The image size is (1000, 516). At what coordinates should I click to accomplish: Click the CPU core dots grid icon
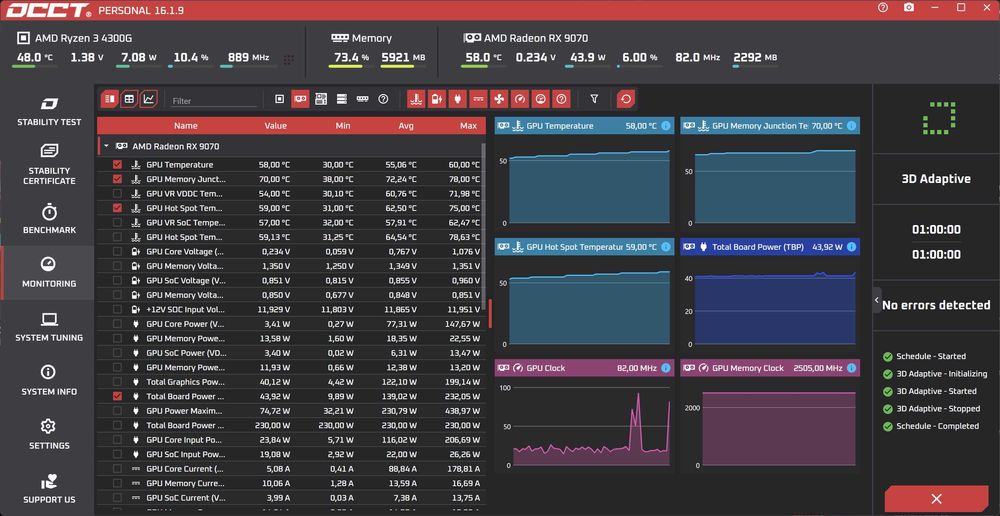click(289, 59)
